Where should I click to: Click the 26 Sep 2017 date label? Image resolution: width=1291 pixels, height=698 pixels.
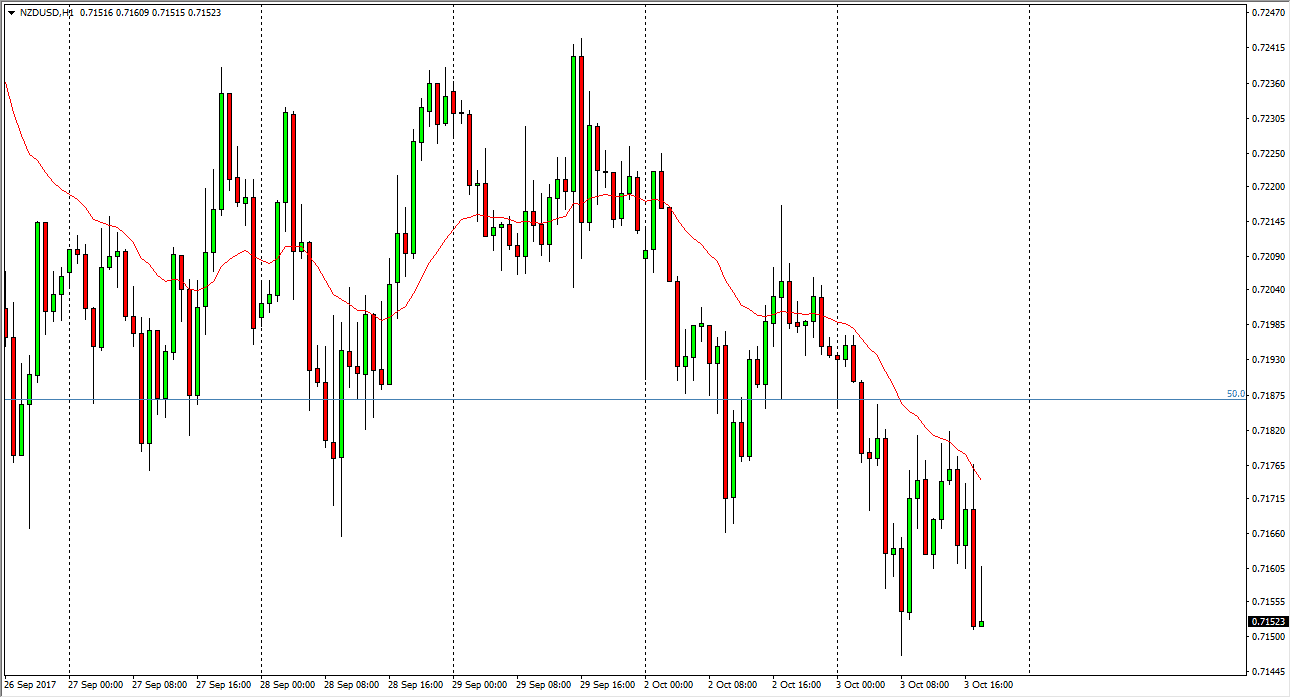click(x=29, y=685)
